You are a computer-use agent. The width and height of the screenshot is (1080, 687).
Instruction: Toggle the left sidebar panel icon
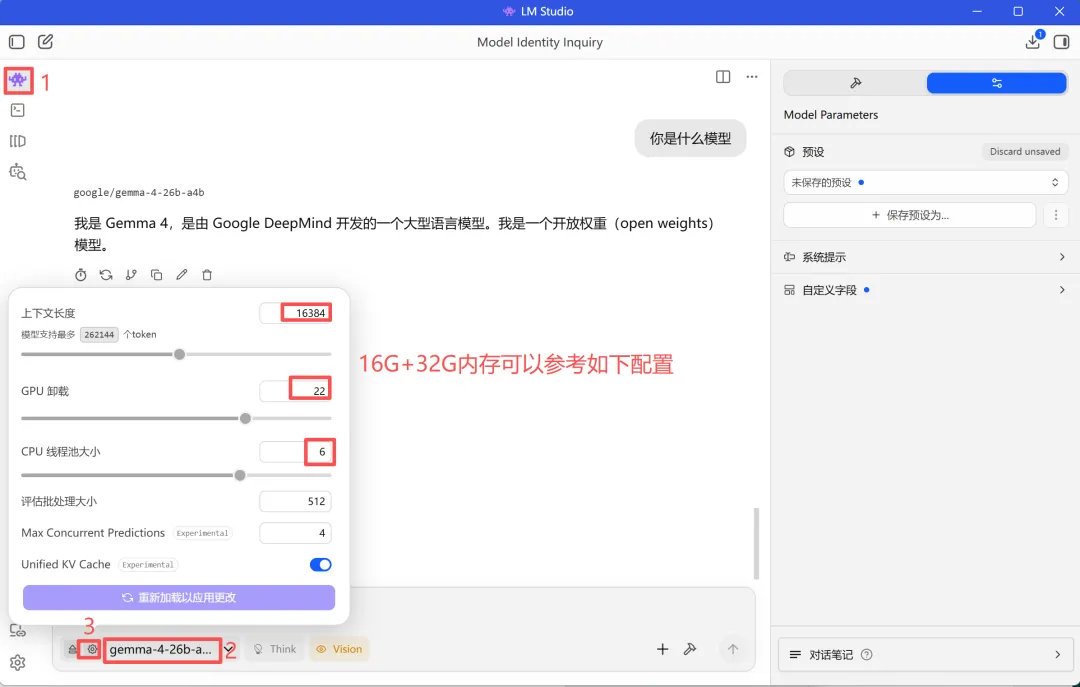click(17, 42)
